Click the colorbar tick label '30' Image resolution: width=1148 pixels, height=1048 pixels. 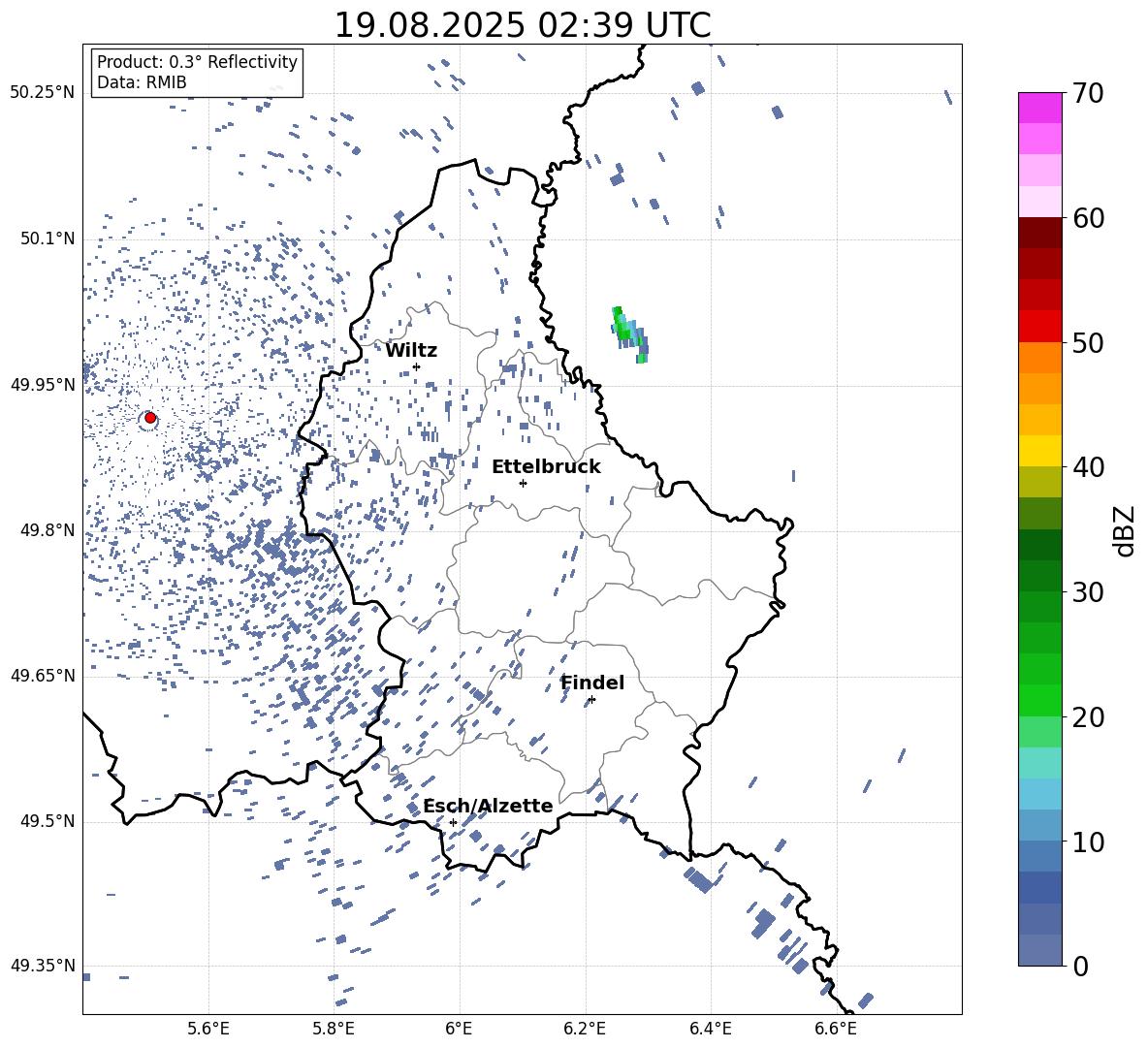pyautogui.click(x=1088, y=592)
